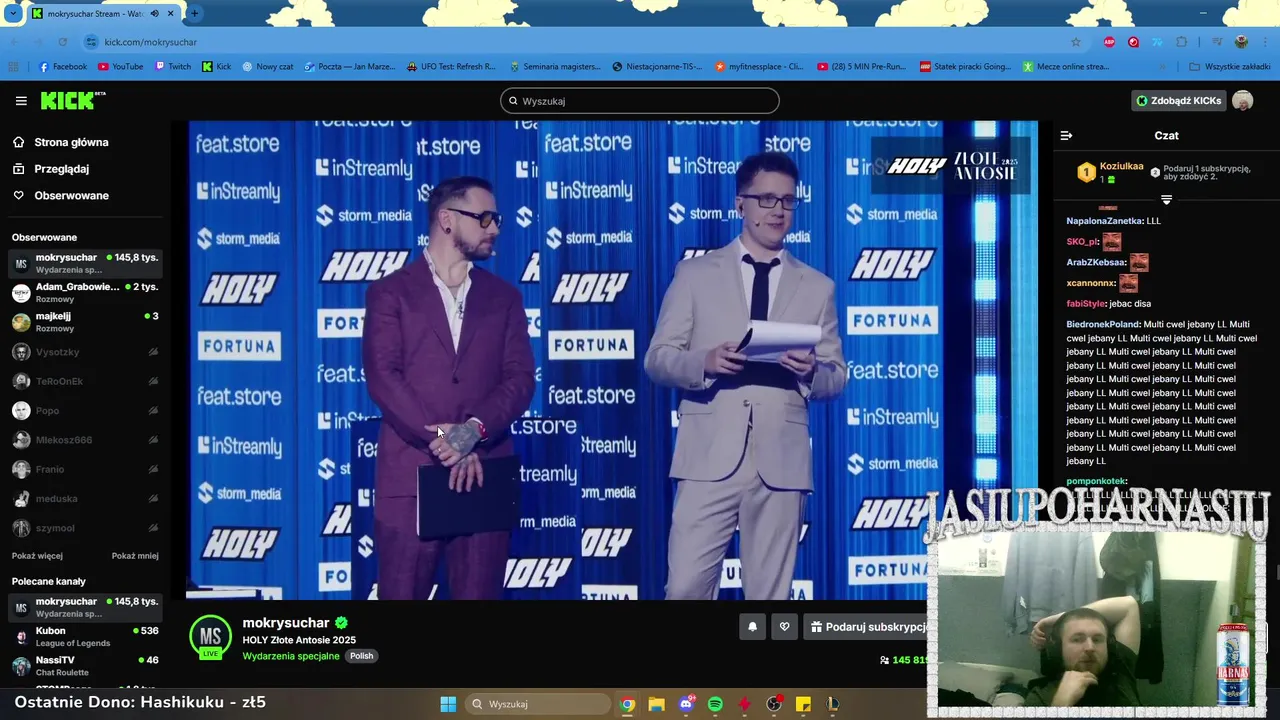Open File Explorer from taskbar
The width and height of the screenshot is (1280, 720).
click(x=656, y=704)
